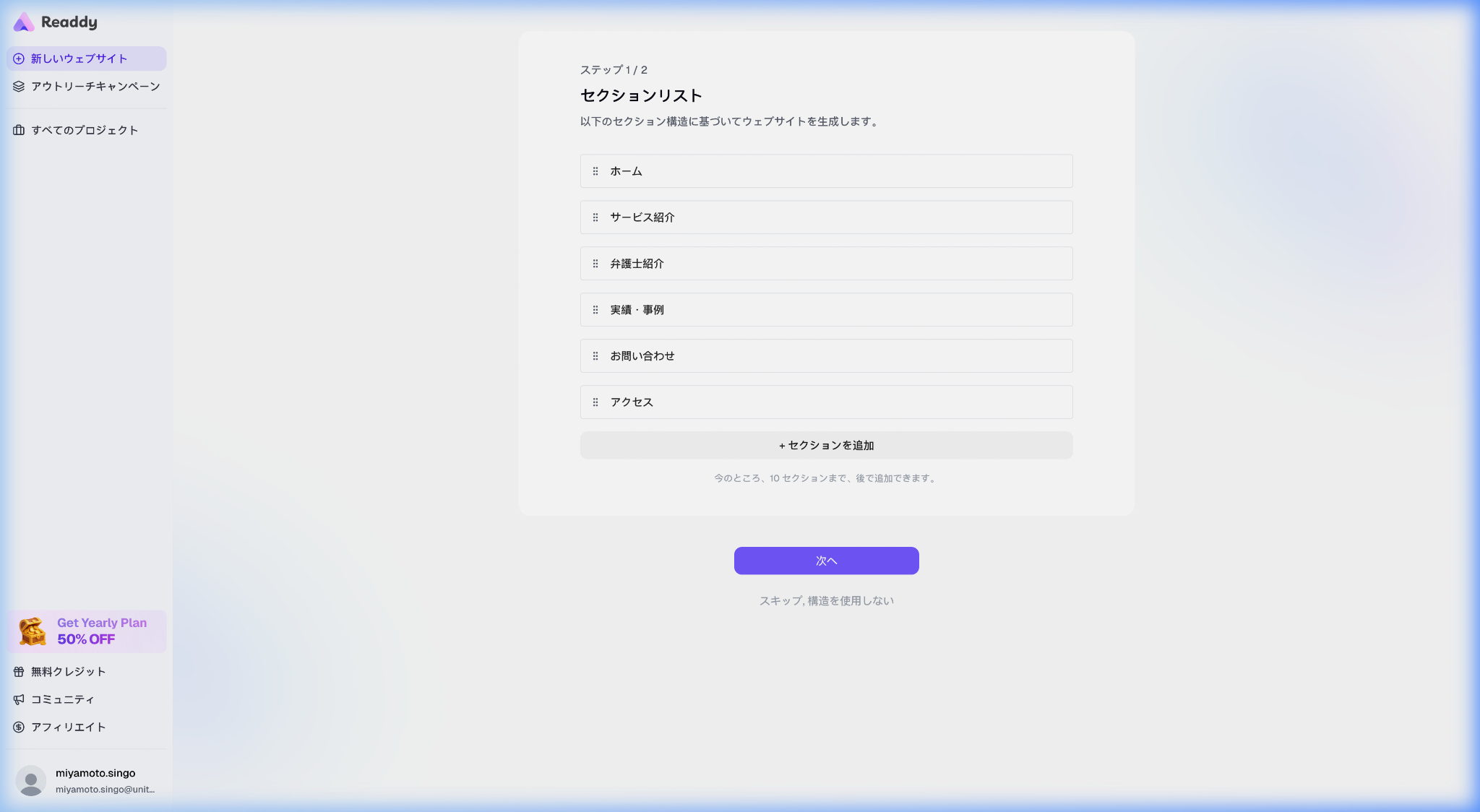Click the gift icon beside 無料クレジット
Viewport: 1480px width, 812px height.
(x=19, y=672)
